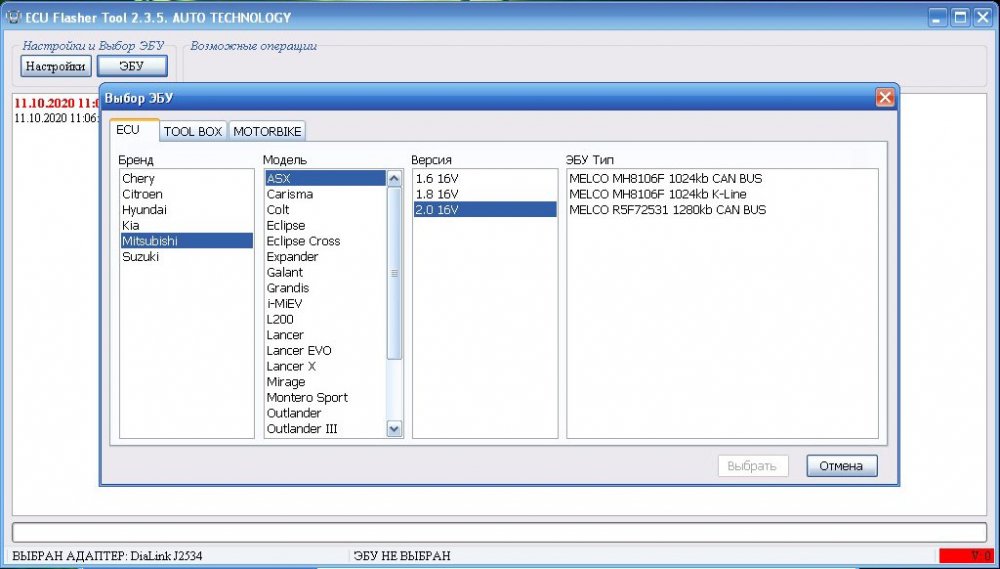Select Grandis model

325,288
